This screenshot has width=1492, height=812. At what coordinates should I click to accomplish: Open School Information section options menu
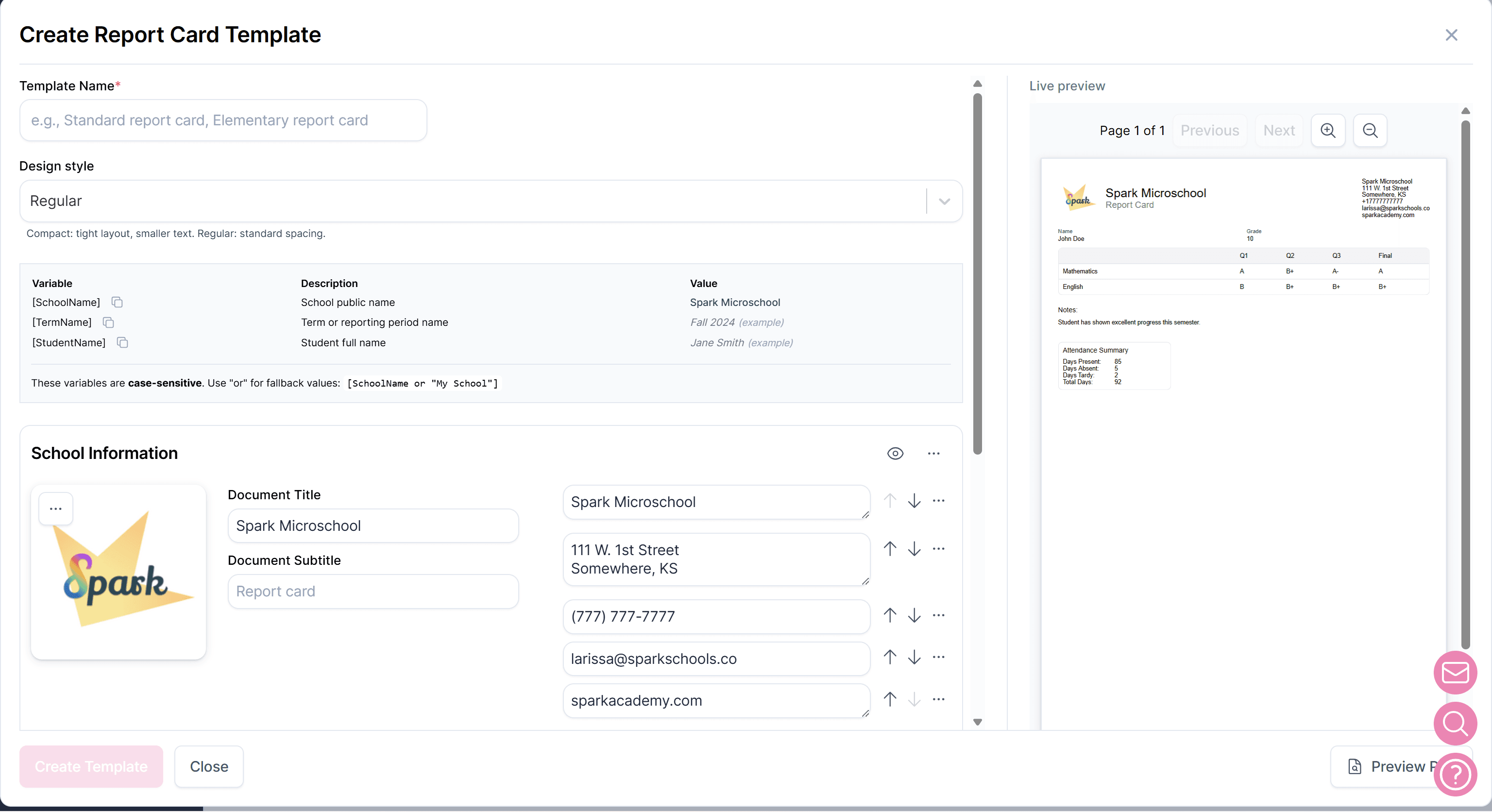[933, 454]
